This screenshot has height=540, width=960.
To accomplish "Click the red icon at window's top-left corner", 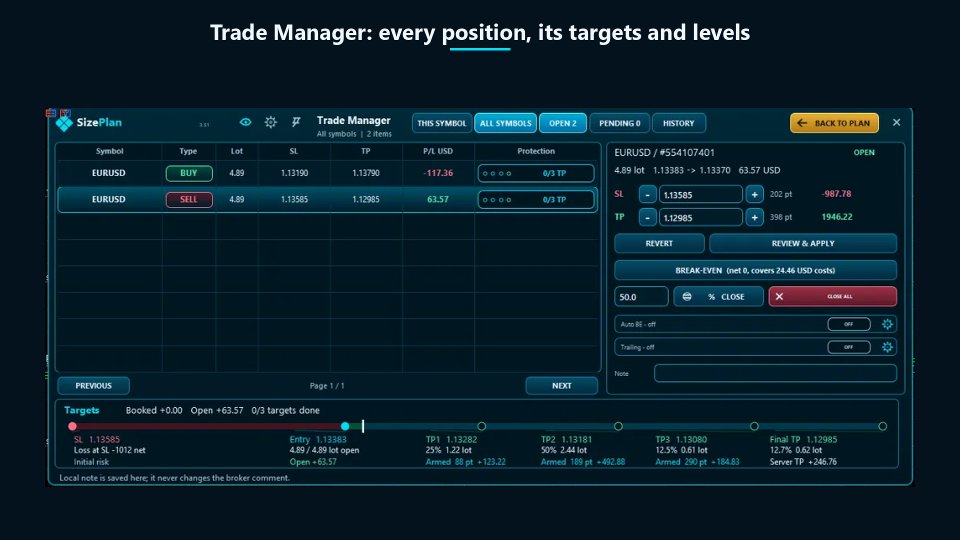I will click(x=51, y=113).
